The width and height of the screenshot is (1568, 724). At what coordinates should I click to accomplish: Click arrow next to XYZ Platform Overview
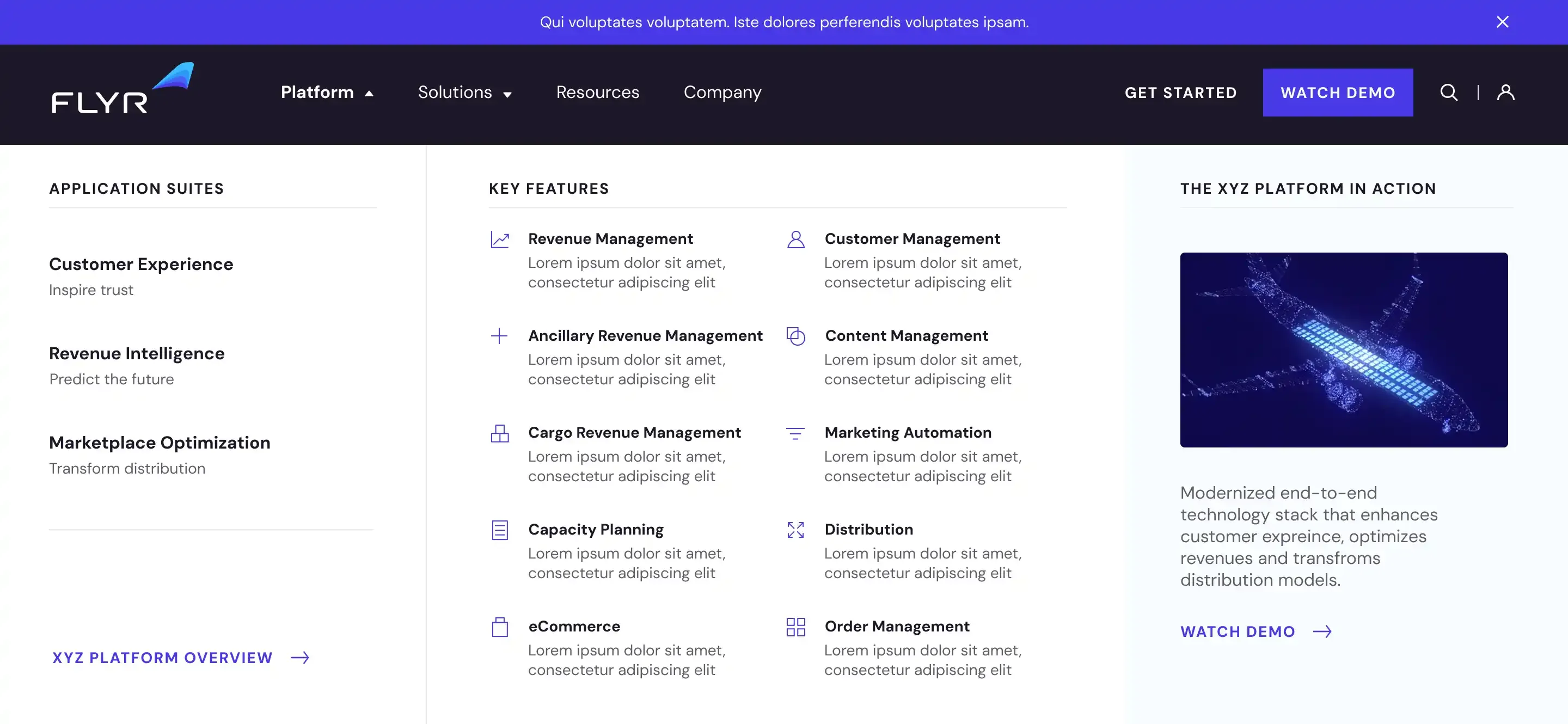pyautogui.click(x=300, y=658)
